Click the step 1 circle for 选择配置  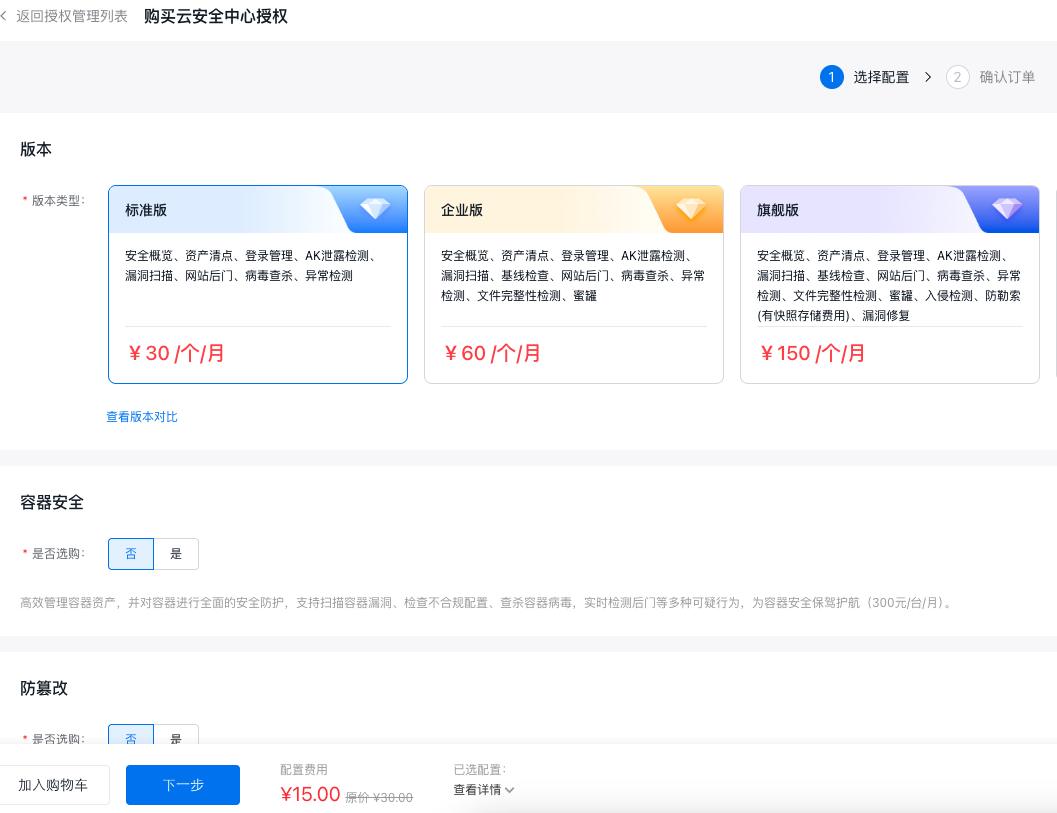pos(832,77)
